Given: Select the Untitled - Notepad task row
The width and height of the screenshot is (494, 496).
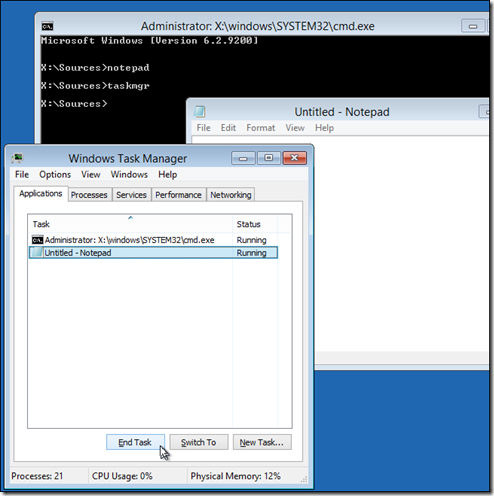Looking at the screenshot, I should tap(153, 252).
